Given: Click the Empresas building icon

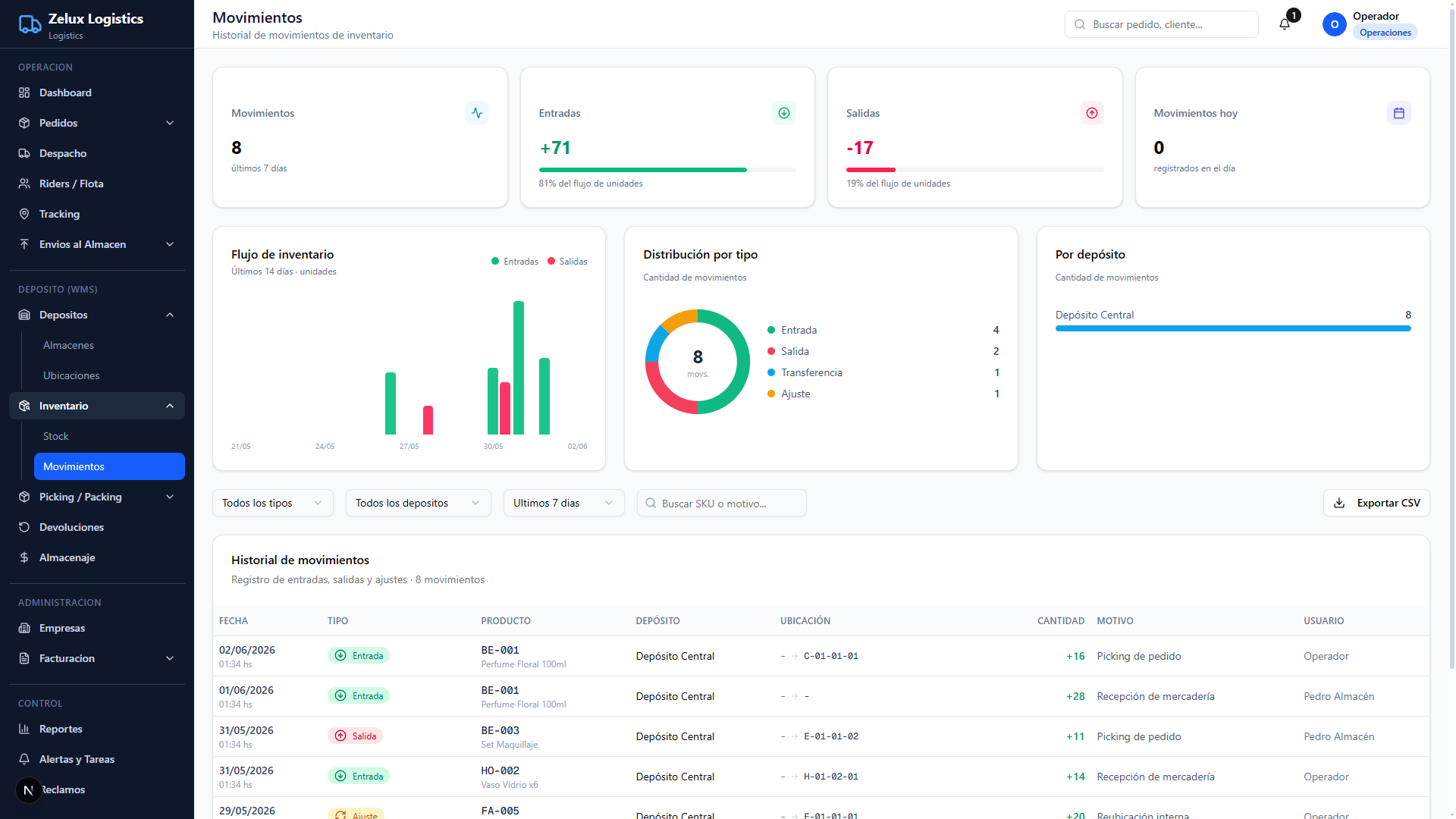Looking at the screenshot, I should pyautogui.click(x=24, y=628).
